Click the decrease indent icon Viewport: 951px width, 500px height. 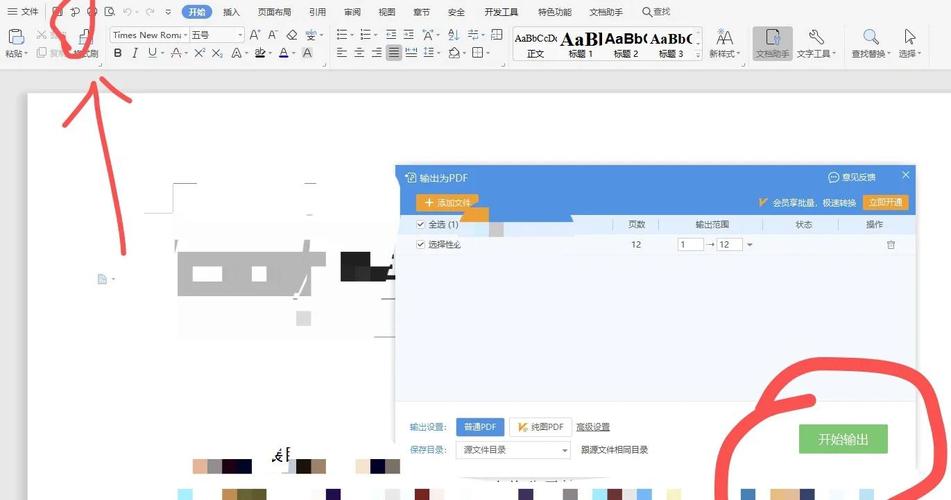[391, 35]
